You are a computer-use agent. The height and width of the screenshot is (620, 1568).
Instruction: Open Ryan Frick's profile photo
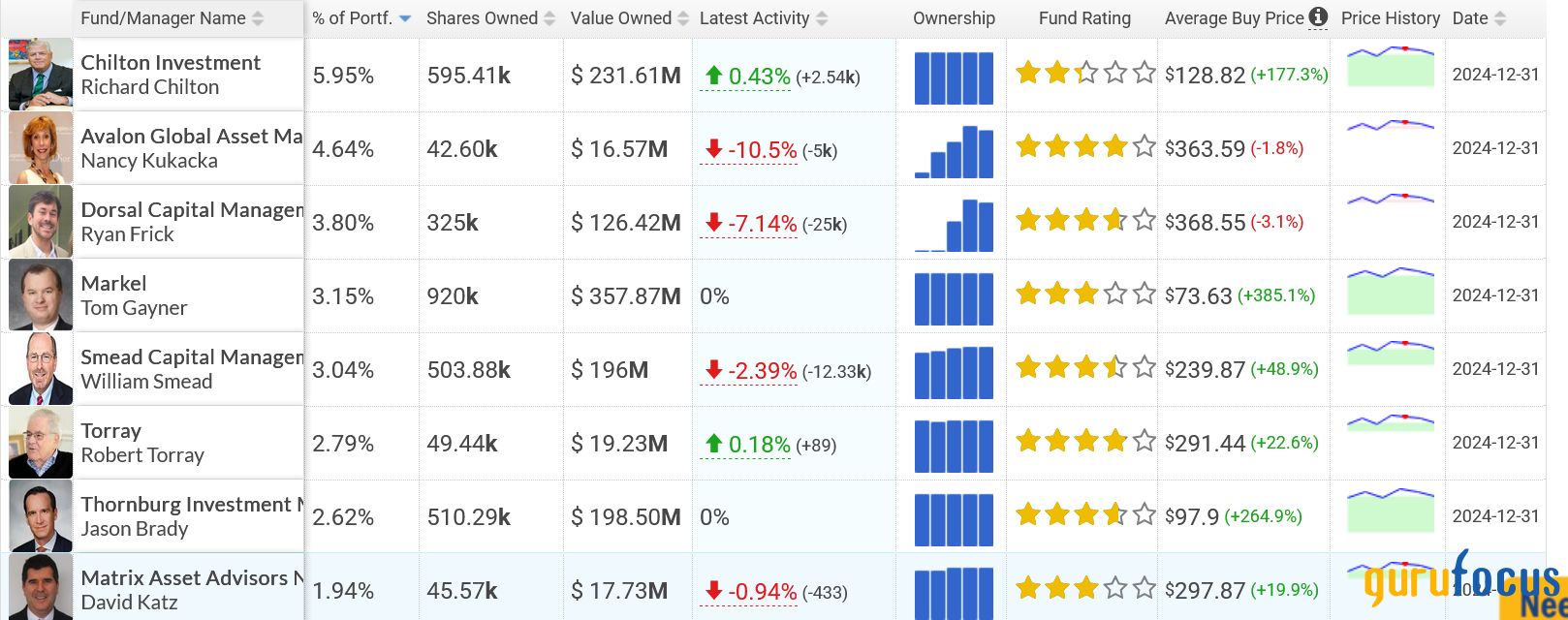click(41, 222)
